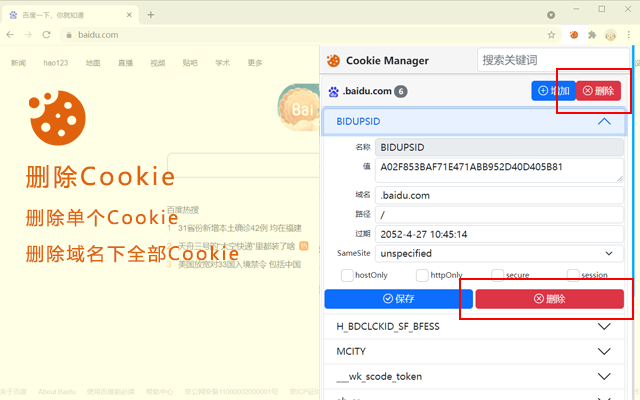Click the blue add cookie button
The image size is (640, 400).
click(553, 91)
